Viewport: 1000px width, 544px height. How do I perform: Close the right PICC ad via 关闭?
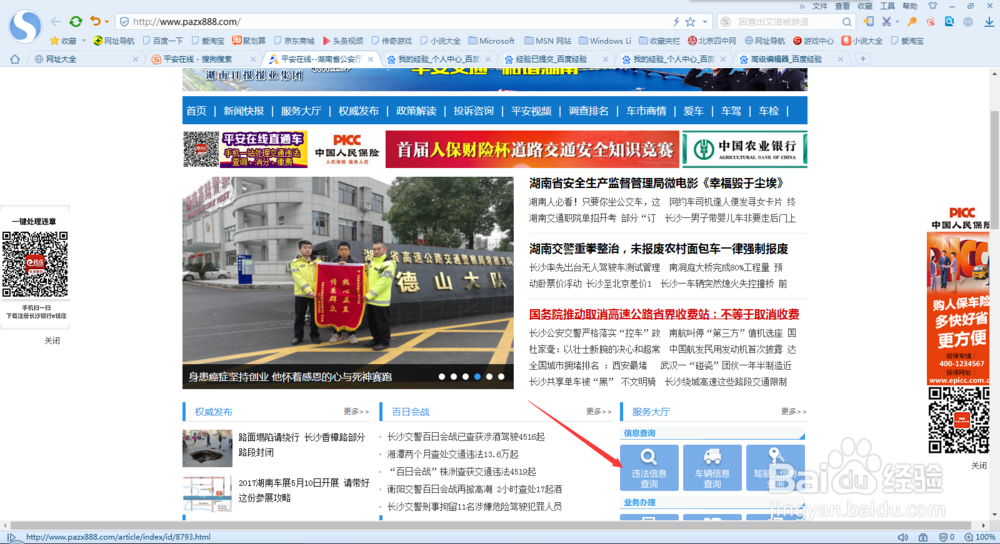(x=979, y=466)
